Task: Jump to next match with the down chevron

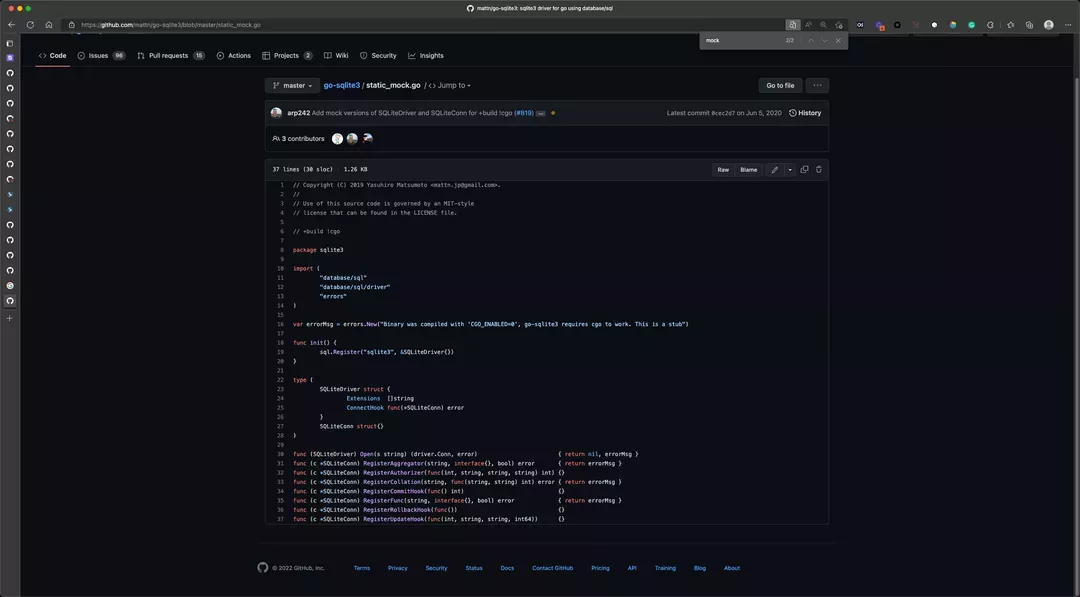Action: click(x=823, y=40)
